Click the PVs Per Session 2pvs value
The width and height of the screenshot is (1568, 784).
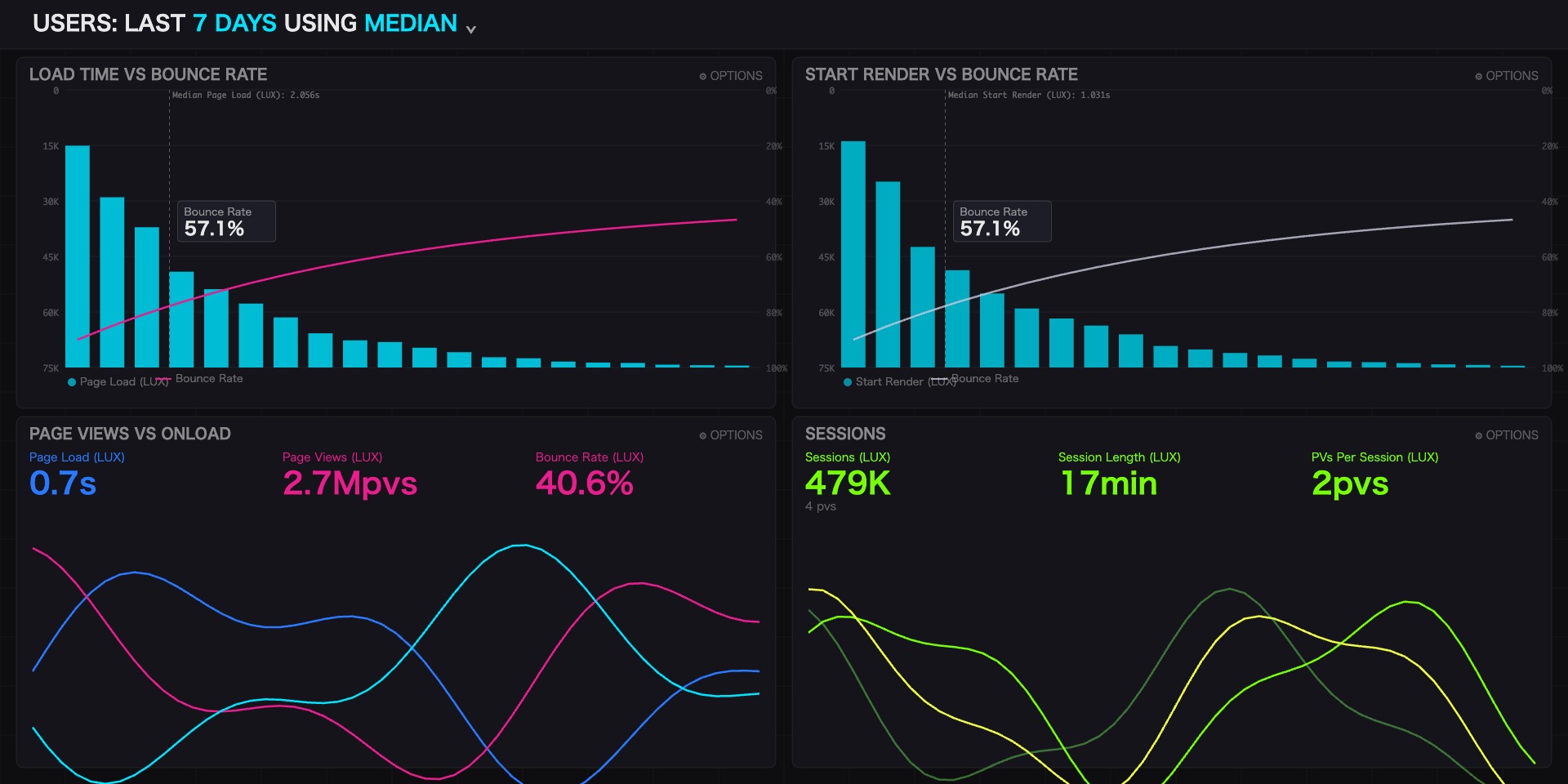(x=1350, y=483)
